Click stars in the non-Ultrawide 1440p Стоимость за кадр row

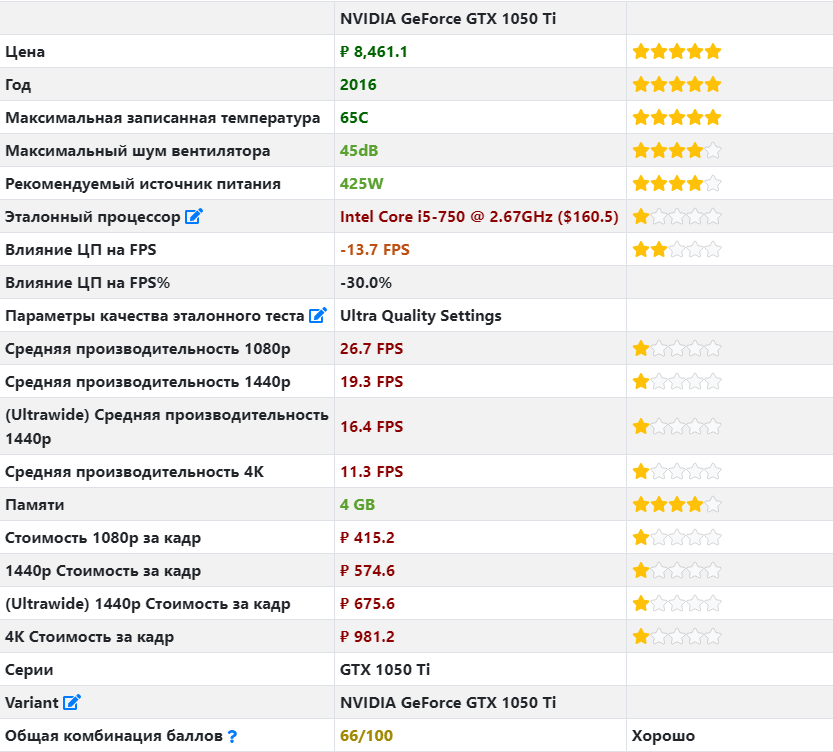click(x=677, y=570)
